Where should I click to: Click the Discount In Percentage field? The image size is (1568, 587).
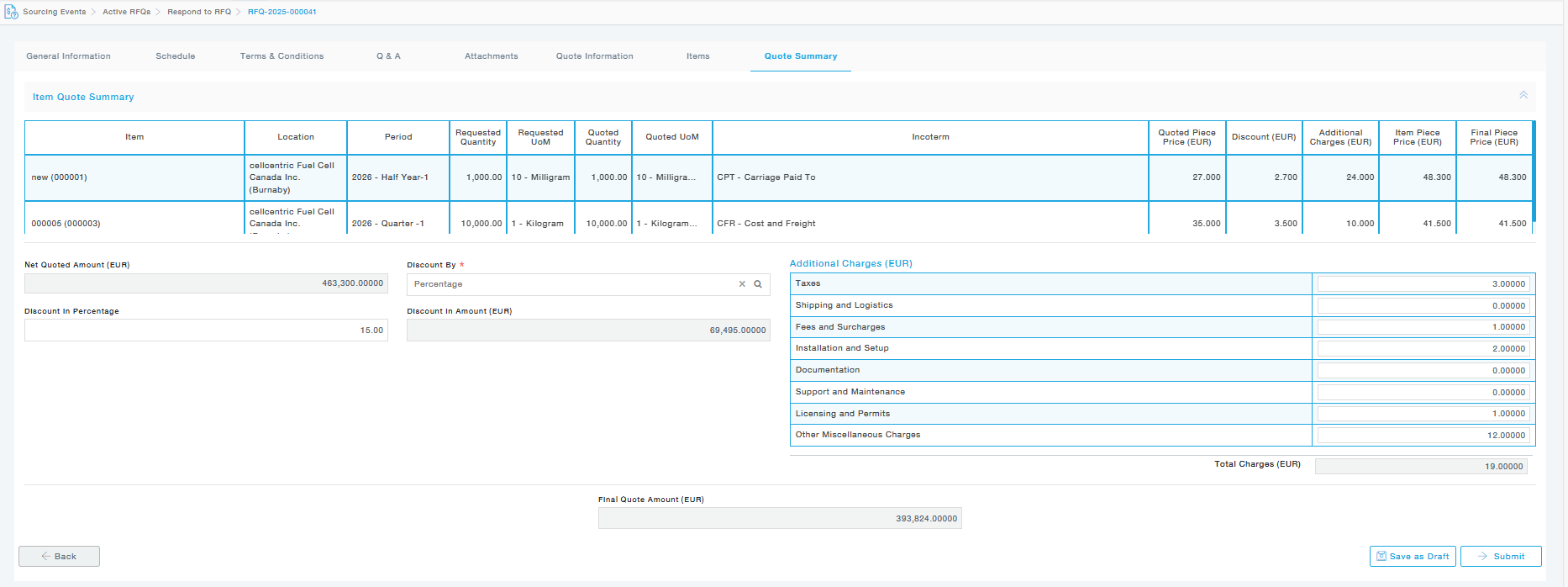[206, 331]
